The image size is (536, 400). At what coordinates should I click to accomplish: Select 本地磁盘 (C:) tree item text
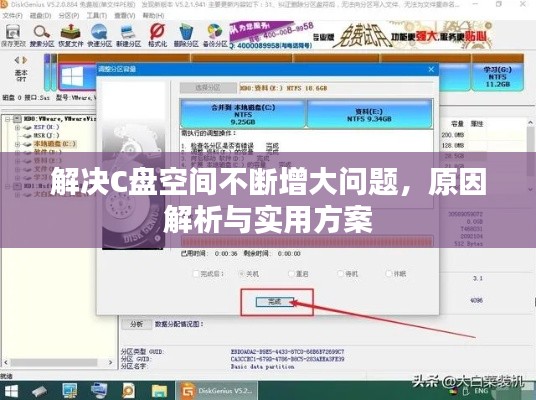click(55, 144)
